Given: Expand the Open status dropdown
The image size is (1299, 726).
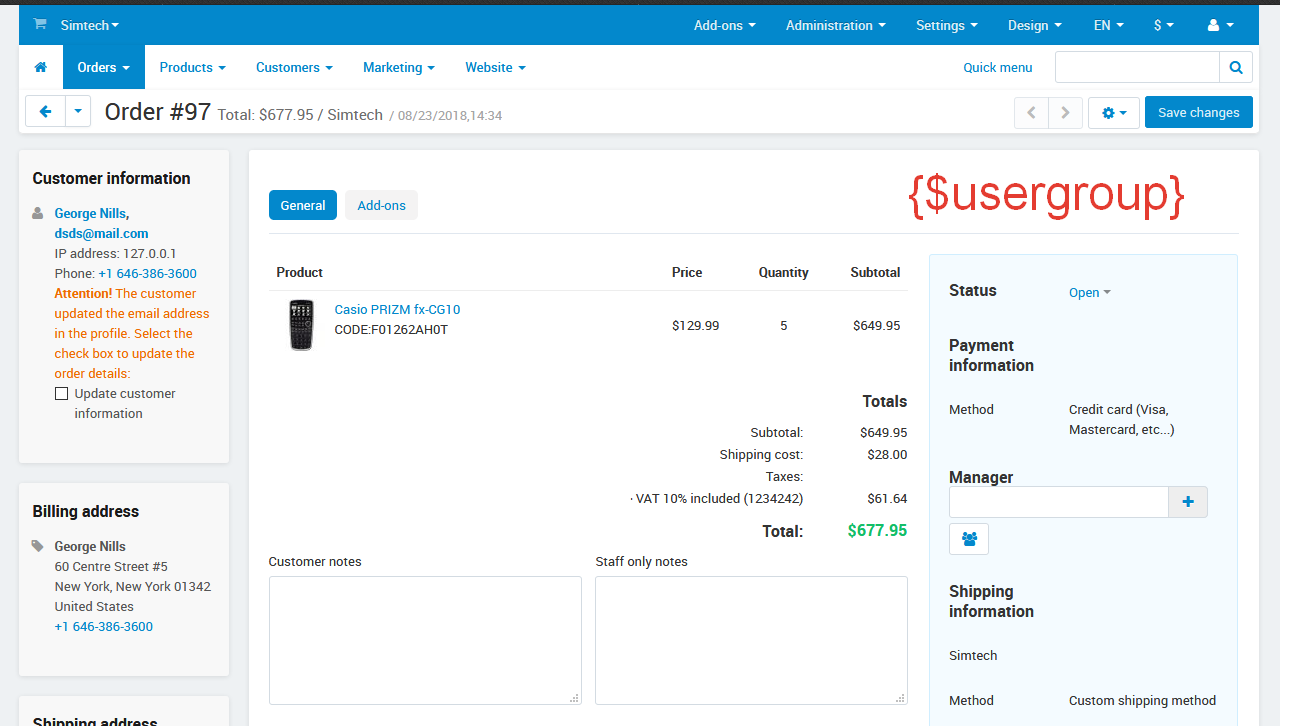Looking at the screenshot, I should tap(1089, 293).
